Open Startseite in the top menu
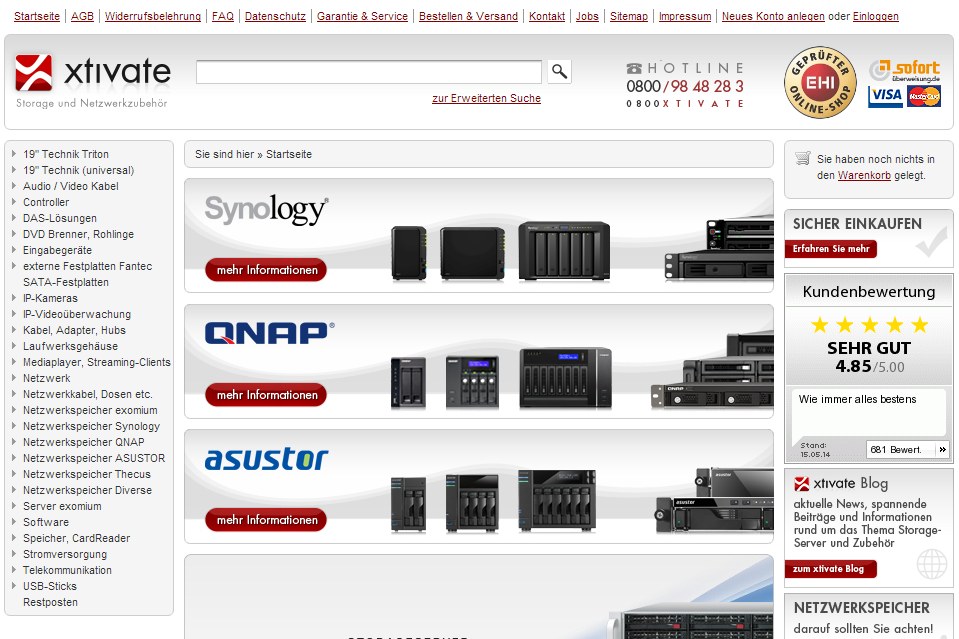Screen dimensions: 959x639 [37, 17]
